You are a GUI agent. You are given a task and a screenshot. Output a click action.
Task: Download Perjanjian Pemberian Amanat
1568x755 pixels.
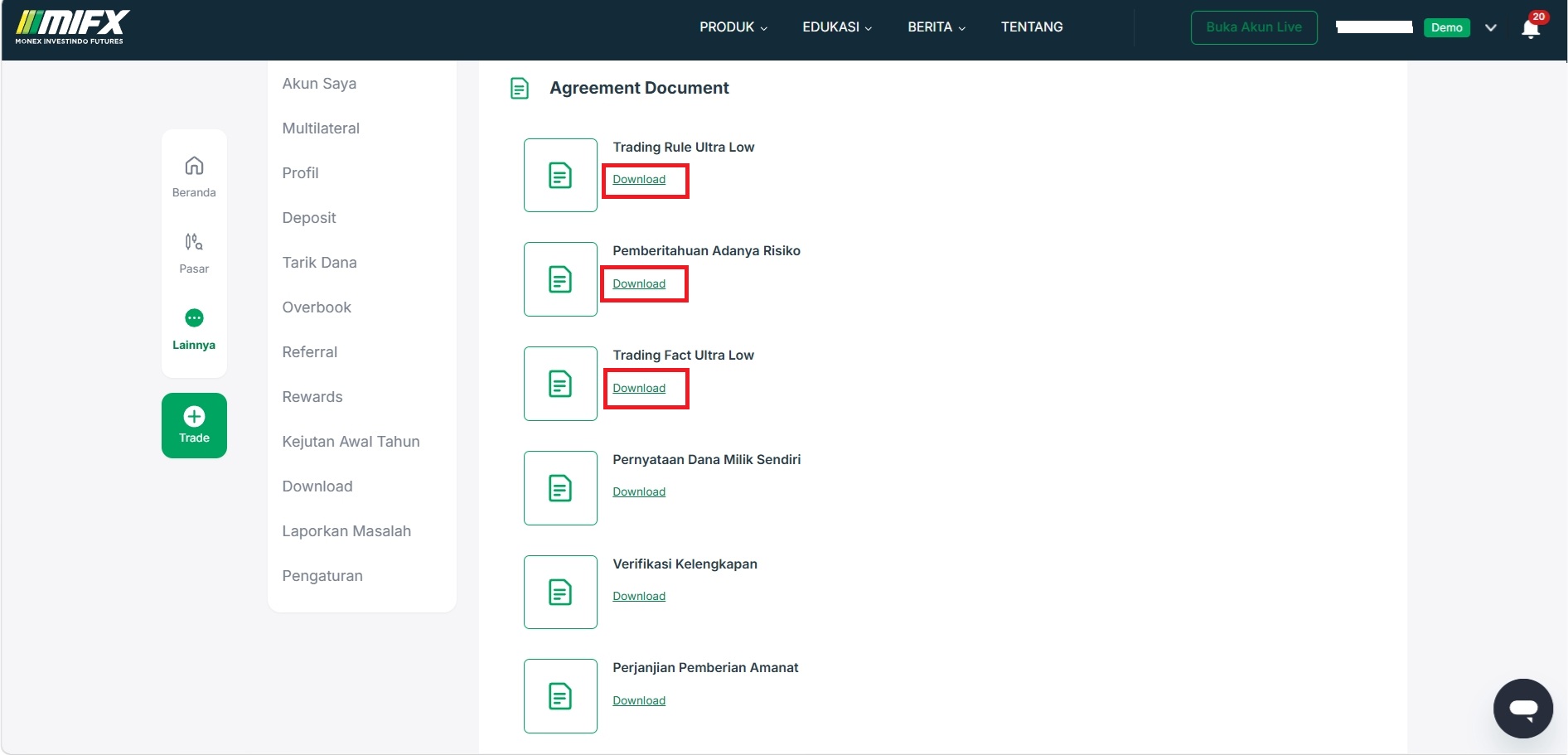pyautogui.click(x=639, y=701)
